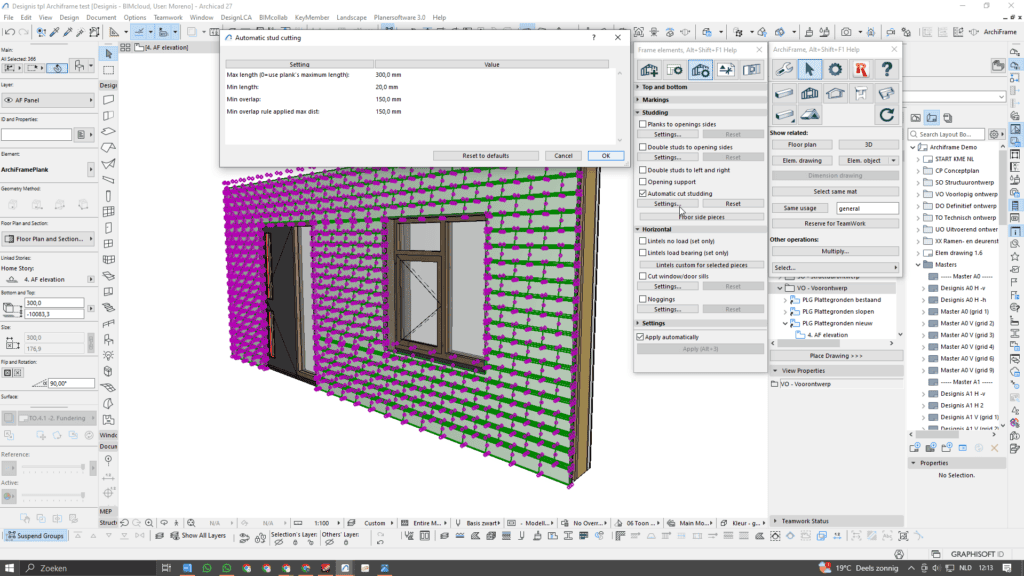The width and height of the screenshot is (1024, 576).
Task: Select the Arrow tool in the toolbox
Action: (108, 54)
